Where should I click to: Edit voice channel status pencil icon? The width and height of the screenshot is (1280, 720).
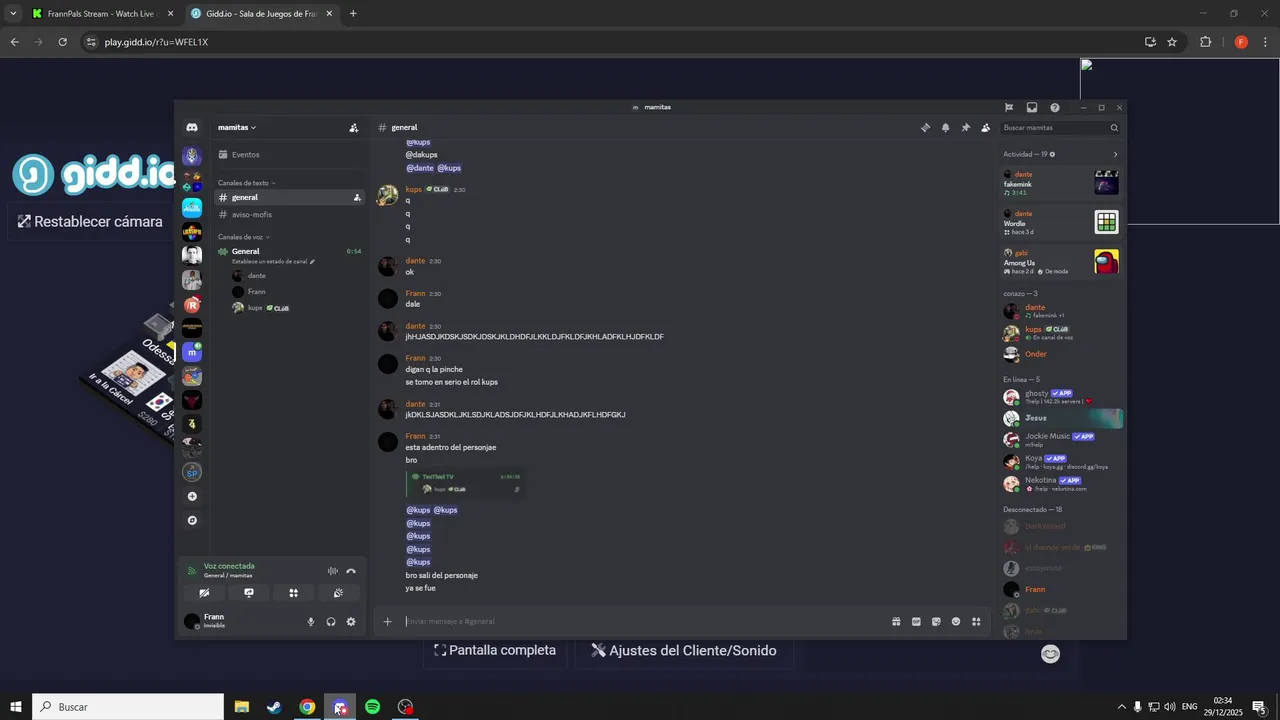click(312, 261)
